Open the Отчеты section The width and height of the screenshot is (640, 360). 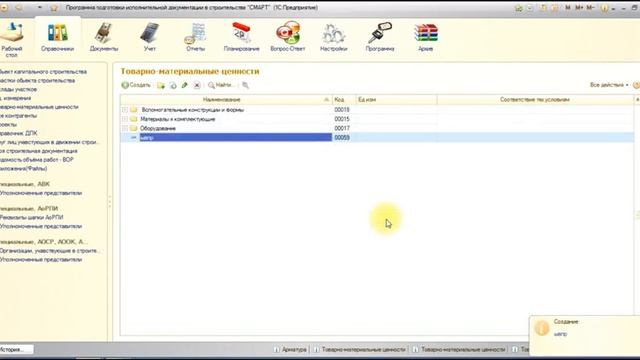pyautogui.click(x=196, y=38)
